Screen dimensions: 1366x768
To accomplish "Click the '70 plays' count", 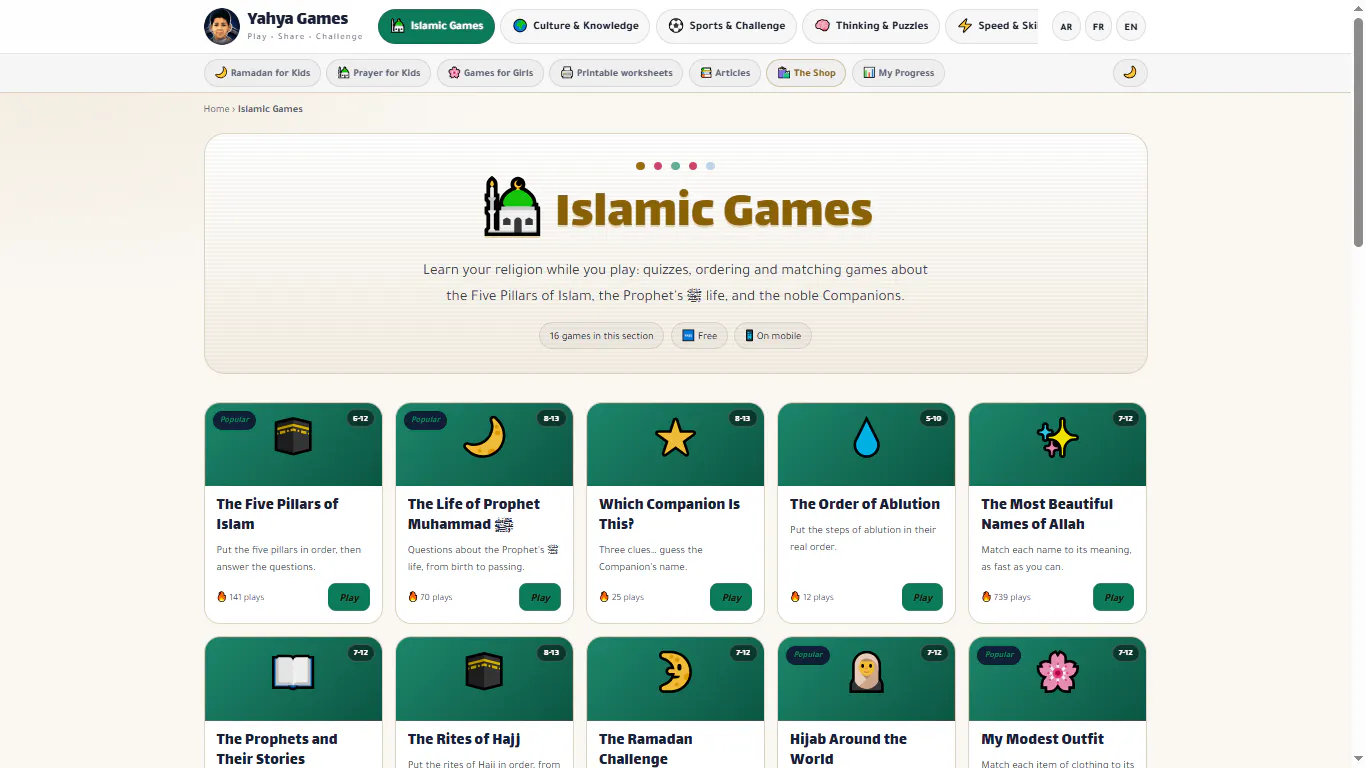I will point(430,597).
